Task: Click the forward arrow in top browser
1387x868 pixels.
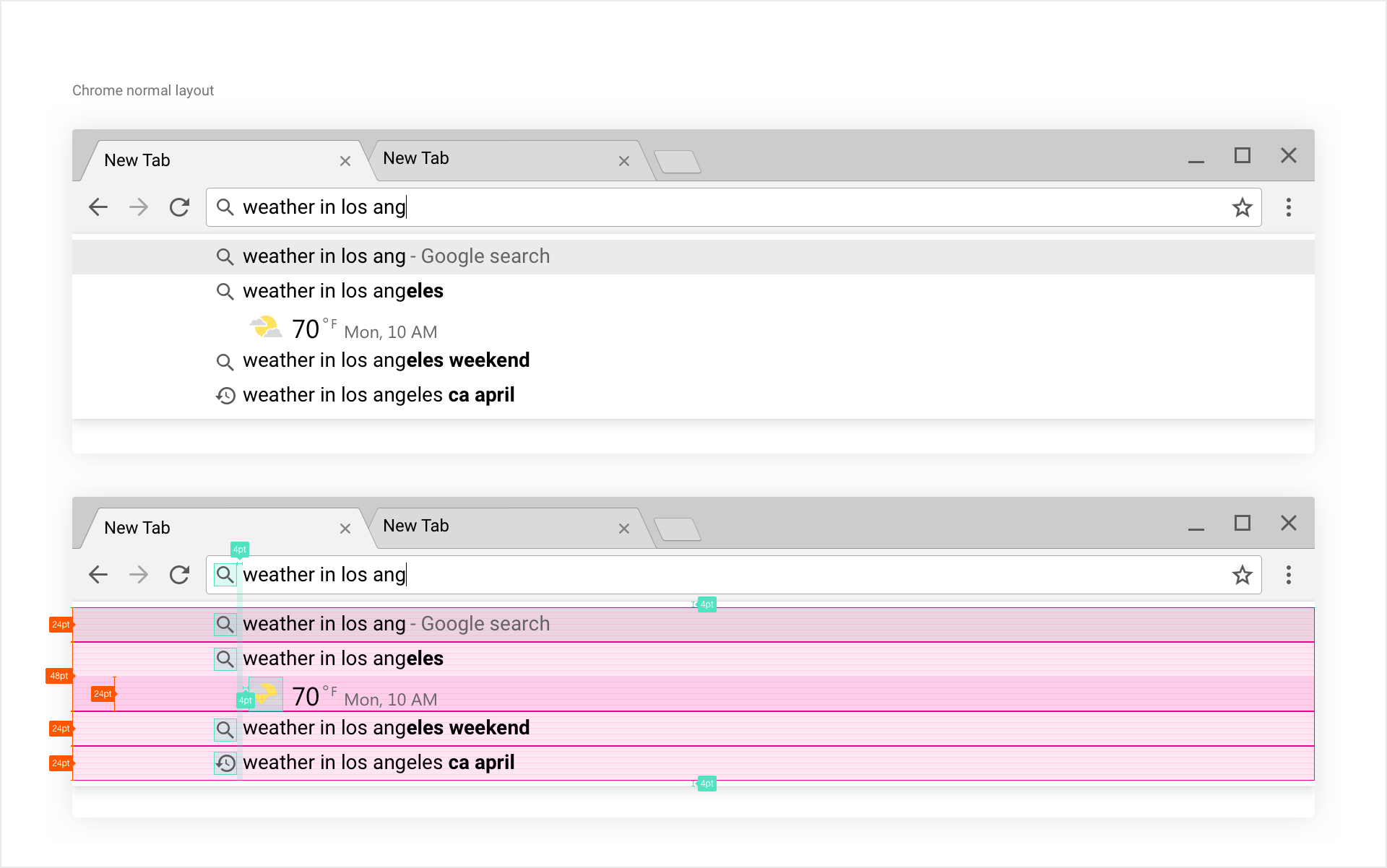Action: (x=138, y=208)
